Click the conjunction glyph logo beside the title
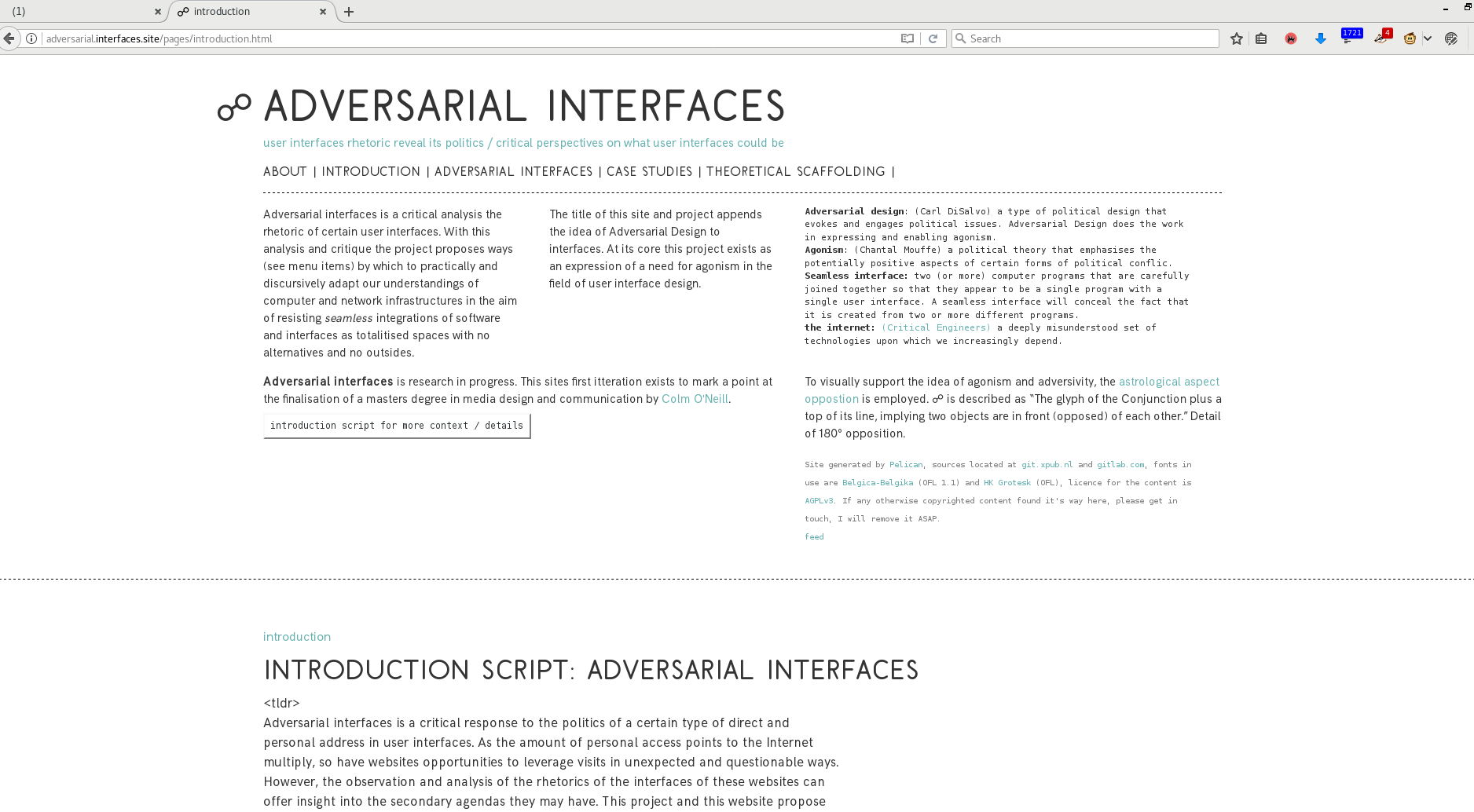1474x812 pixels. [x=234, y=108]
